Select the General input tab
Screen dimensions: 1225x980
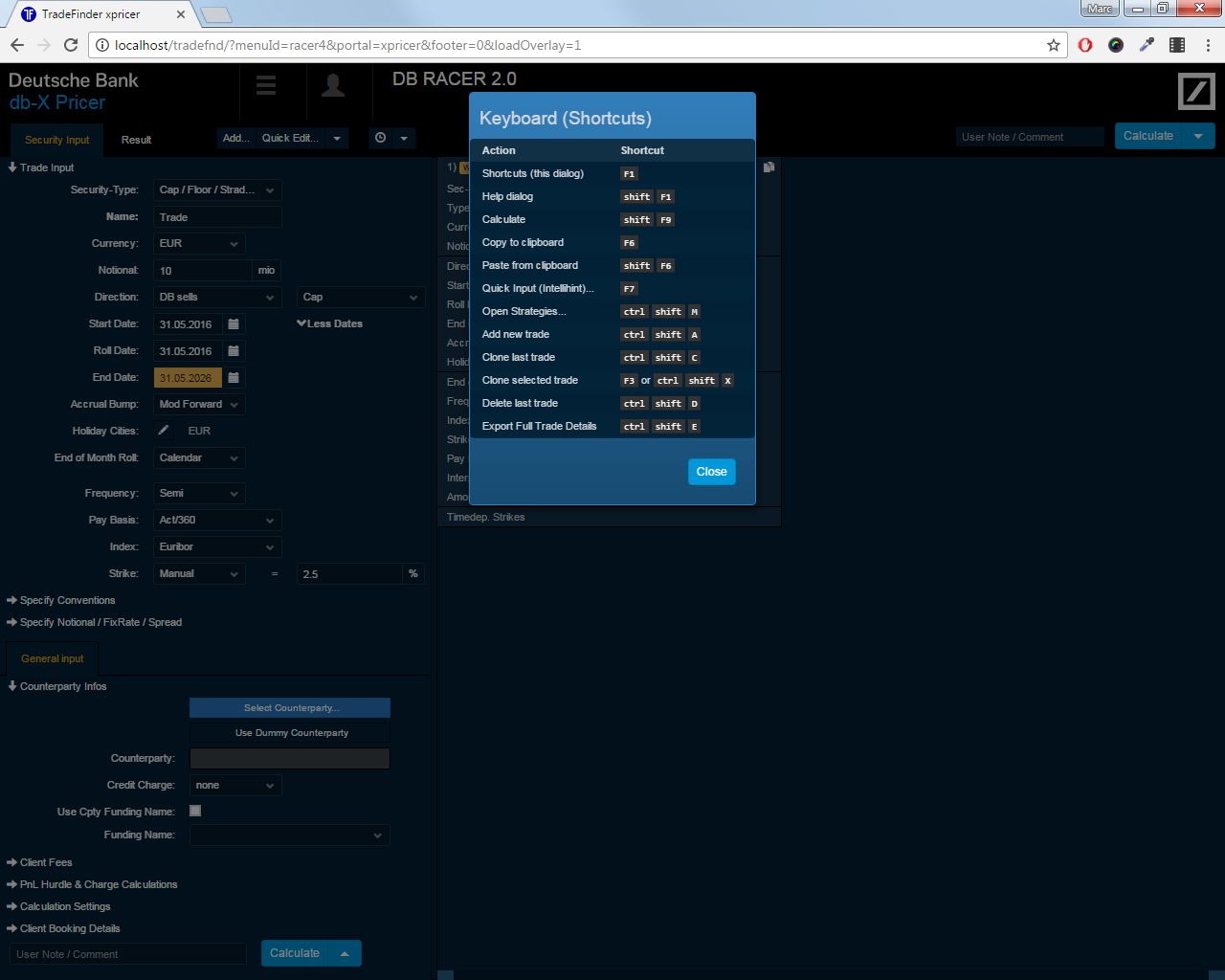coord(53,658)
